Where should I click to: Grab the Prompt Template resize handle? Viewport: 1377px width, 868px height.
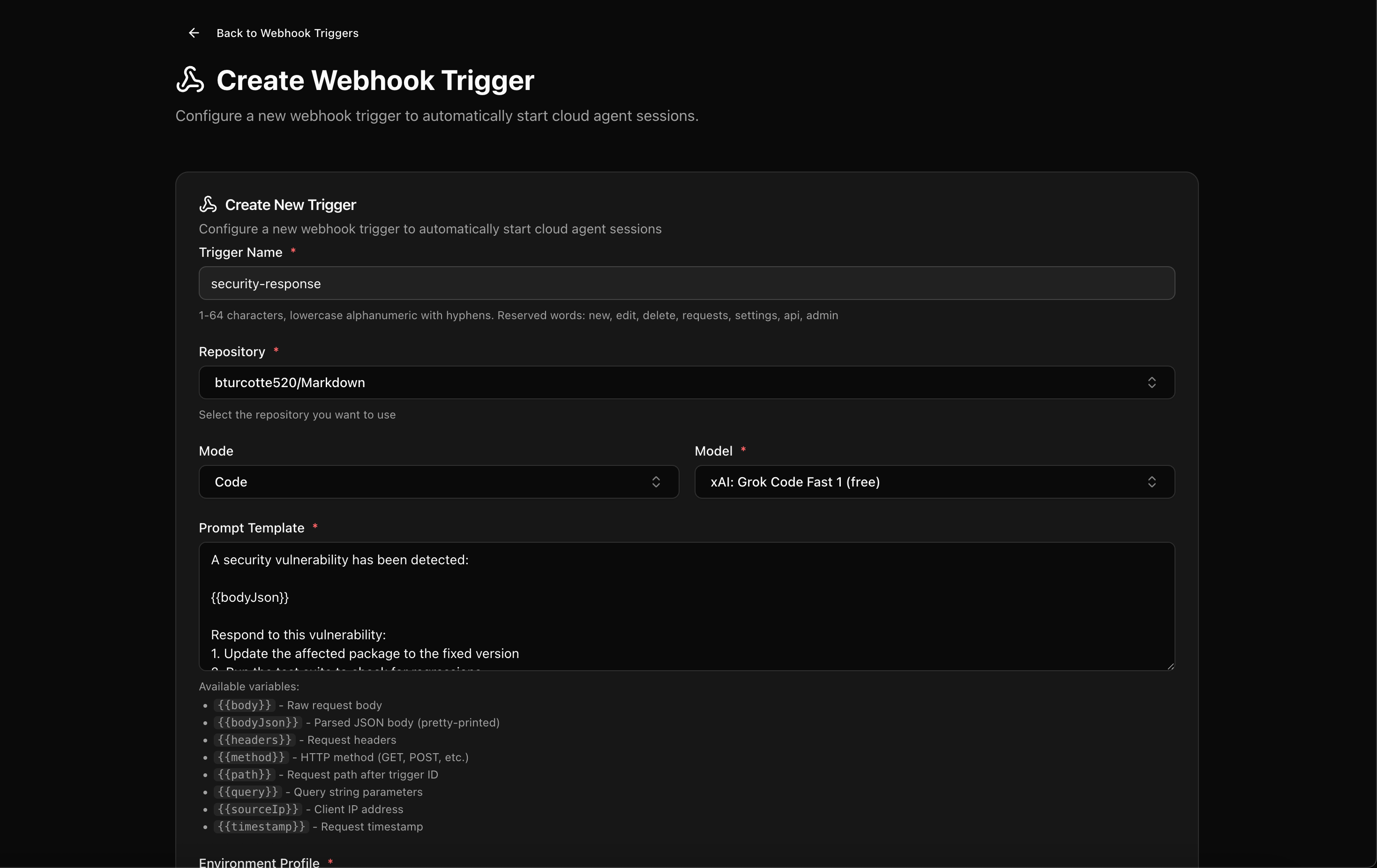pos(1170,666)
